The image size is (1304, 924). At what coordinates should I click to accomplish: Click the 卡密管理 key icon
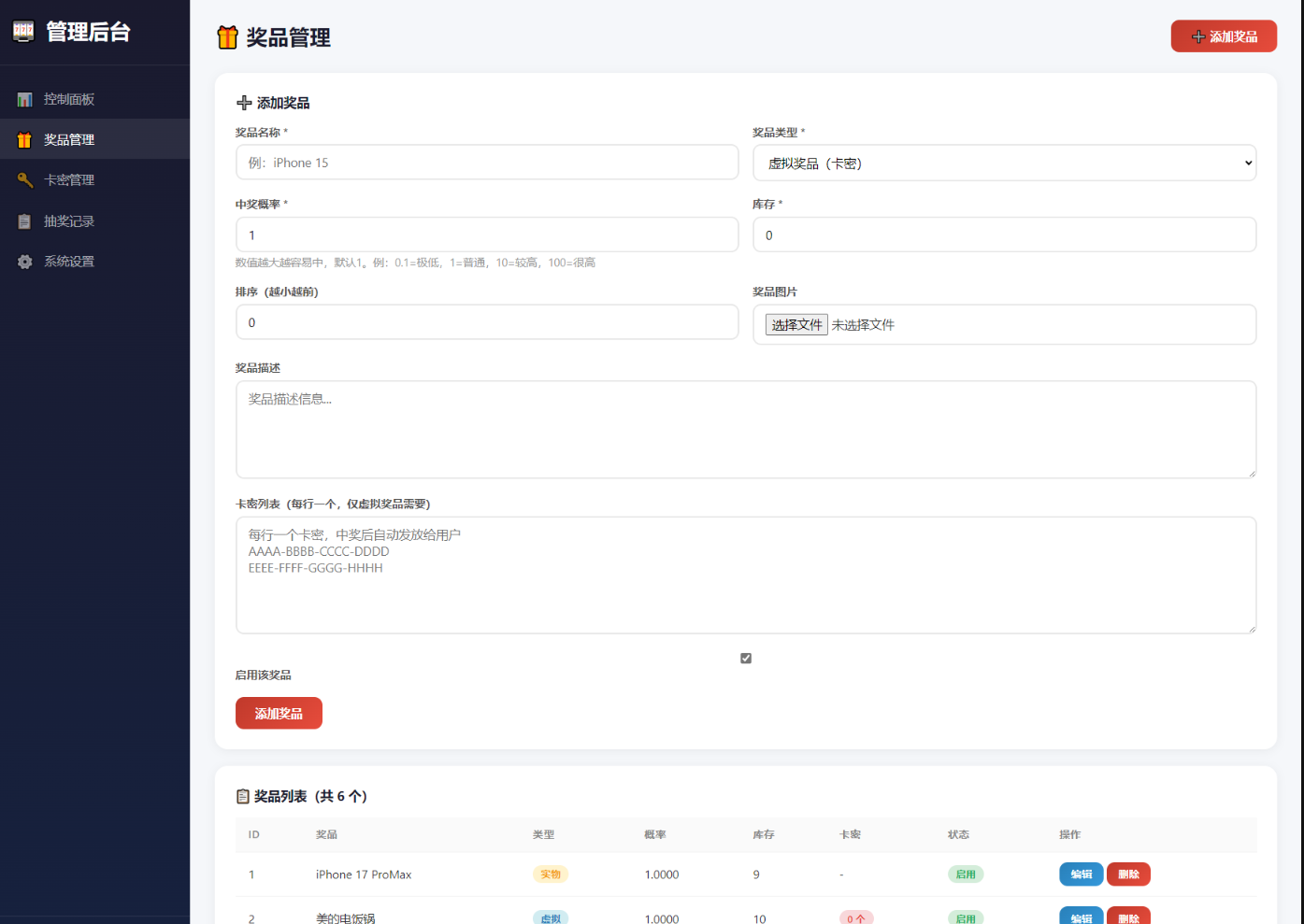click(25, 180)
